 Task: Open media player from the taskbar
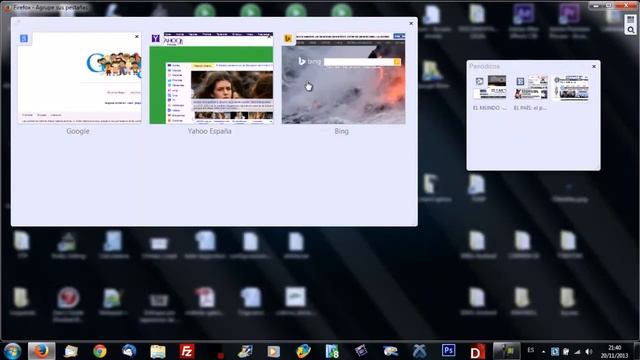coord(273,351)
